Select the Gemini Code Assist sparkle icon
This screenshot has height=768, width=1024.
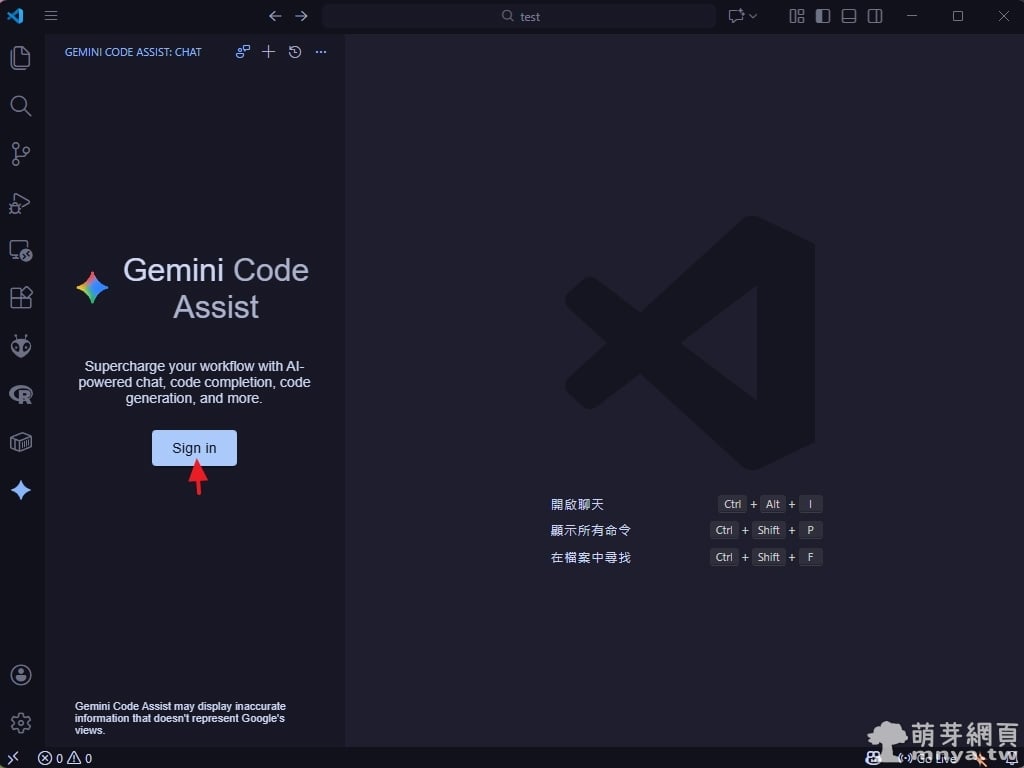pyautogui.click(x=20, y=490)
